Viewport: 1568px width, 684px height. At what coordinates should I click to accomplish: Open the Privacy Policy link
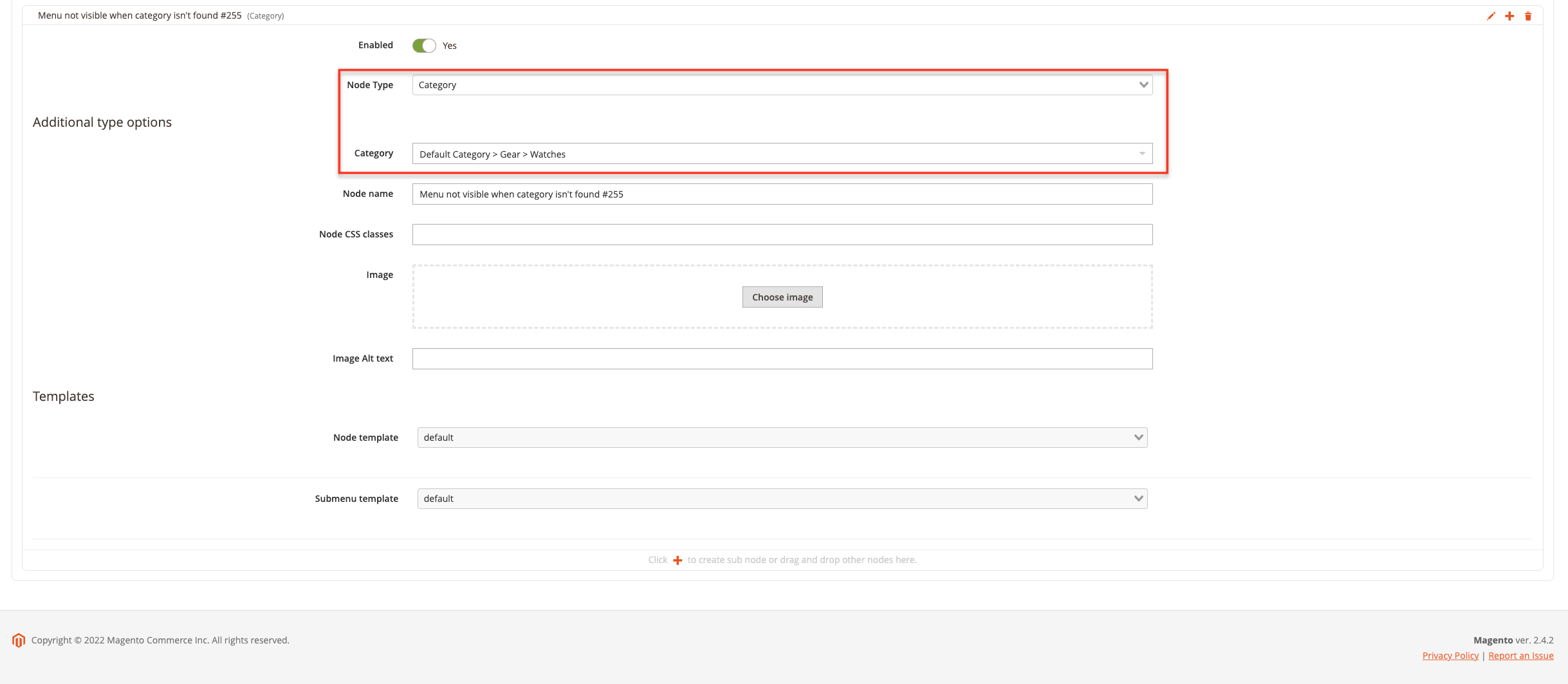click(x=1450, y=655)
